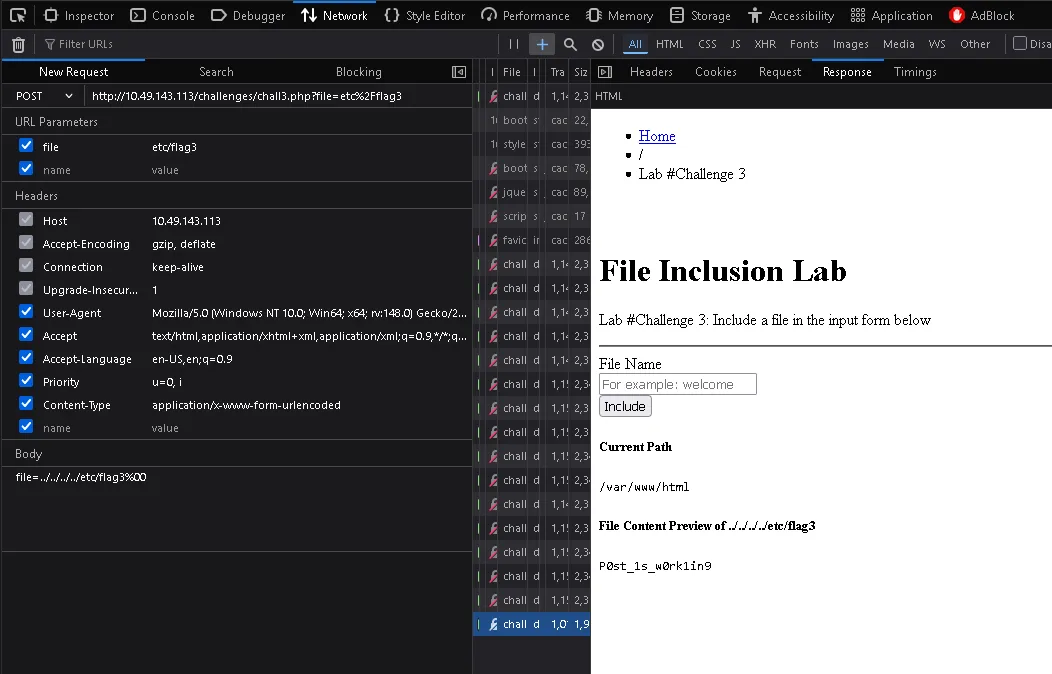Open network search magnifier icon
The width and height of the screenshot is (1052, 674).
570,44
